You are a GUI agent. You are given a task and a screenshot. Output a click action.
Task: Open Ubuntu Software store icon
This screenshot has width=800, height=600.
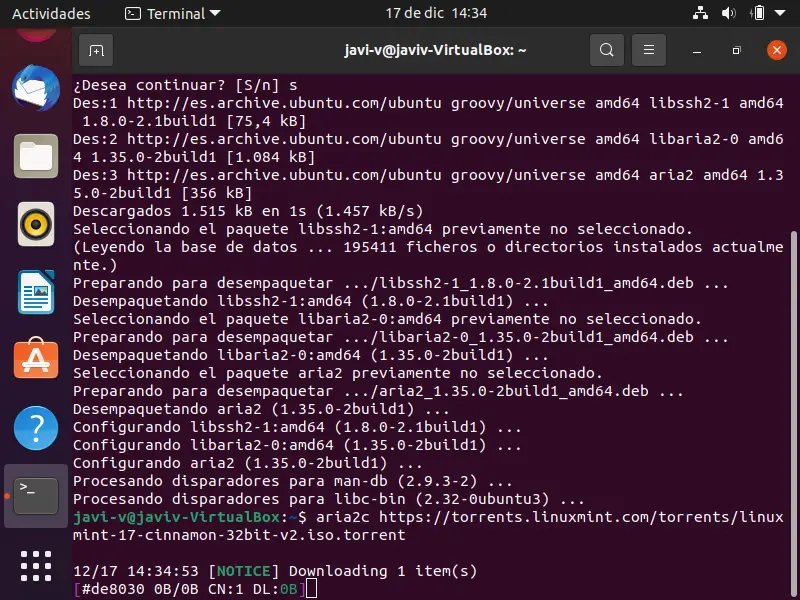click(36, 358)
